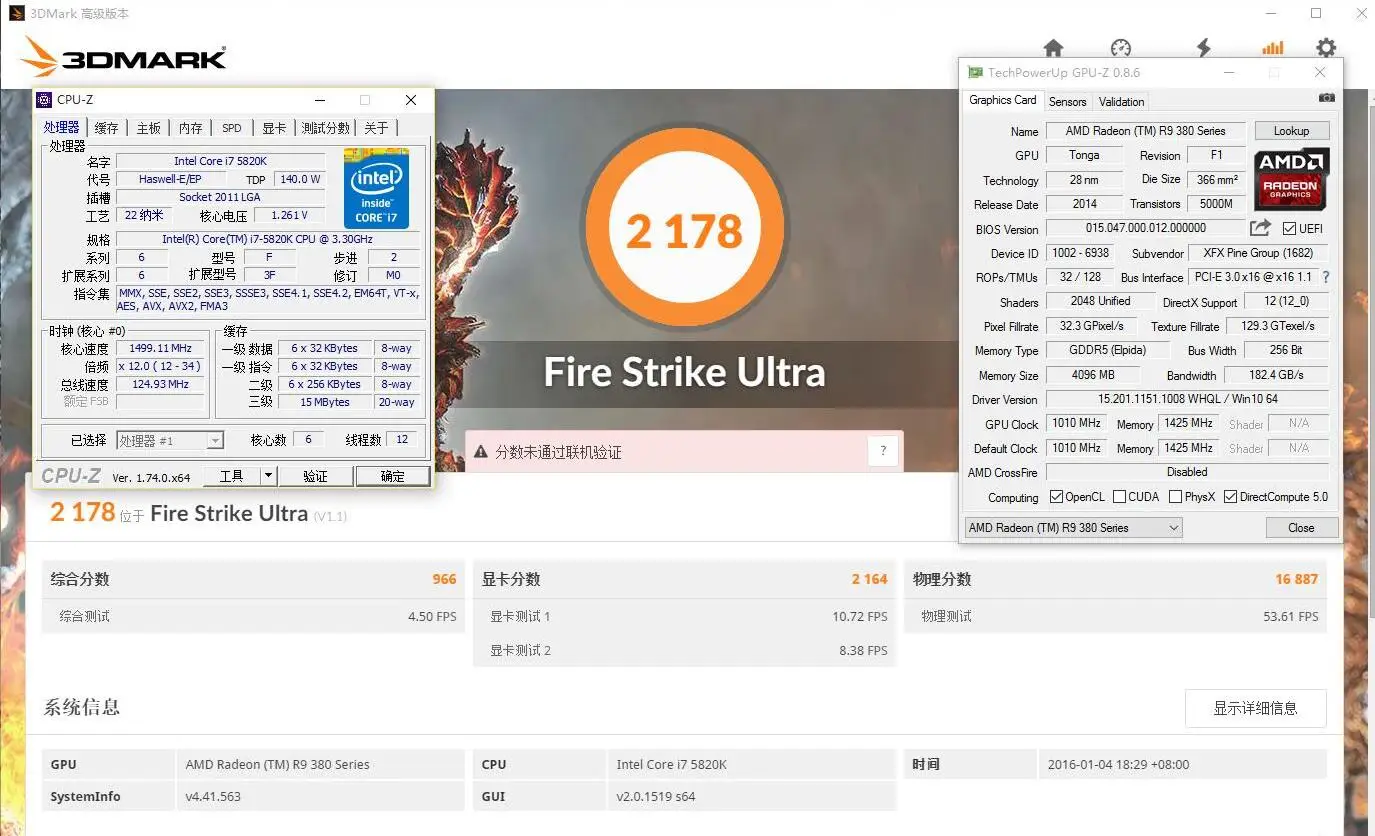Click the 时间 value 2016-01-04 18:29 +08:00
This screenshot has width=1375, height=836.
click(x=1118, y=764)
